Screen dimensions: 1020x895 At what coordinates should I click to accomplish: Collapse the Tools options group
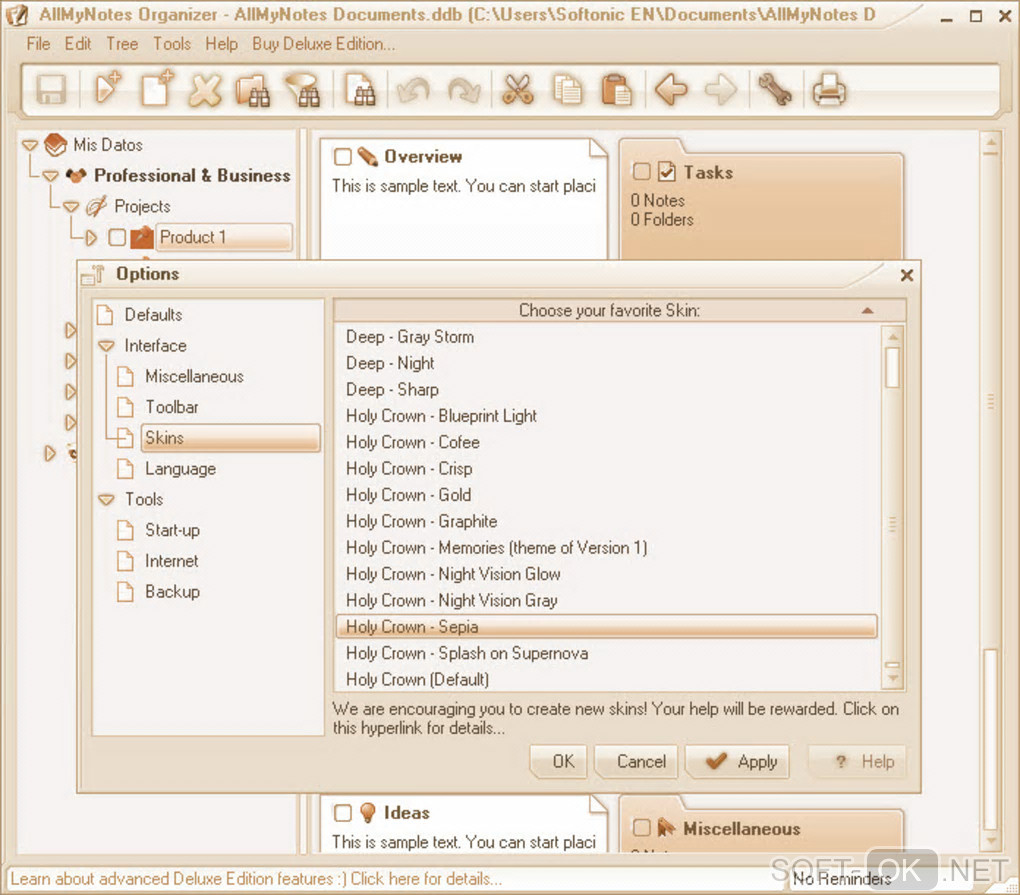pos(106,500)
